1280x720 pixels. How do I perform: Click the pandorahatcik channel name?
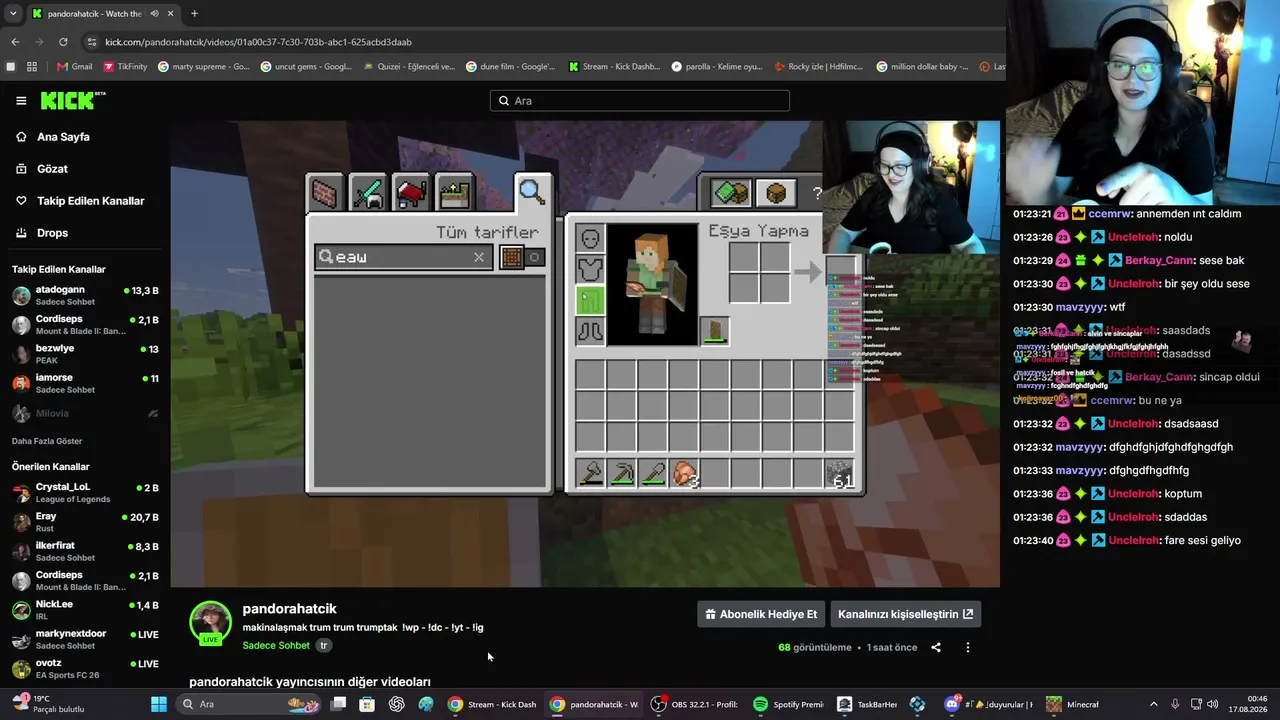tap(289, 608)
